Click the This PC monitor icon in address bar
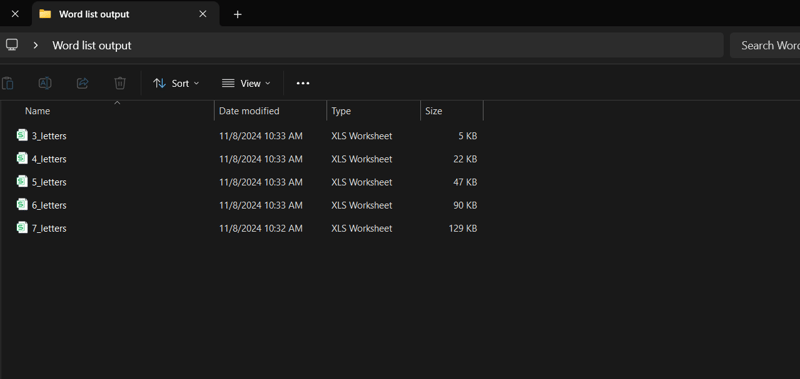Viewport: 800px width, 379px height. click(12, 45)
